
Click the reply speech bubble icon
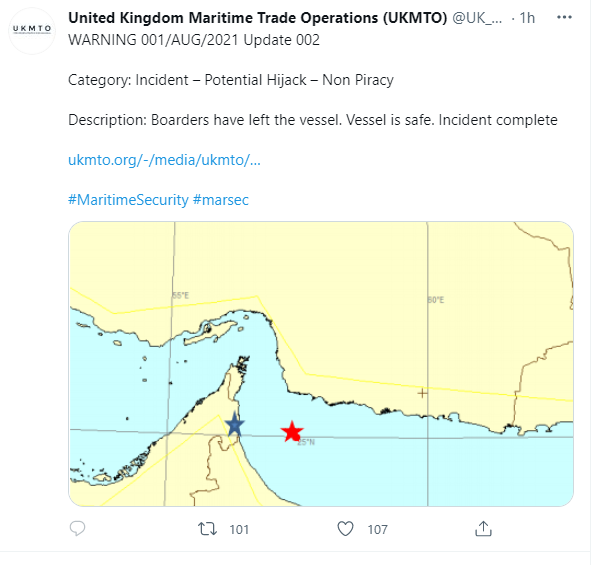tap(78, 528)
